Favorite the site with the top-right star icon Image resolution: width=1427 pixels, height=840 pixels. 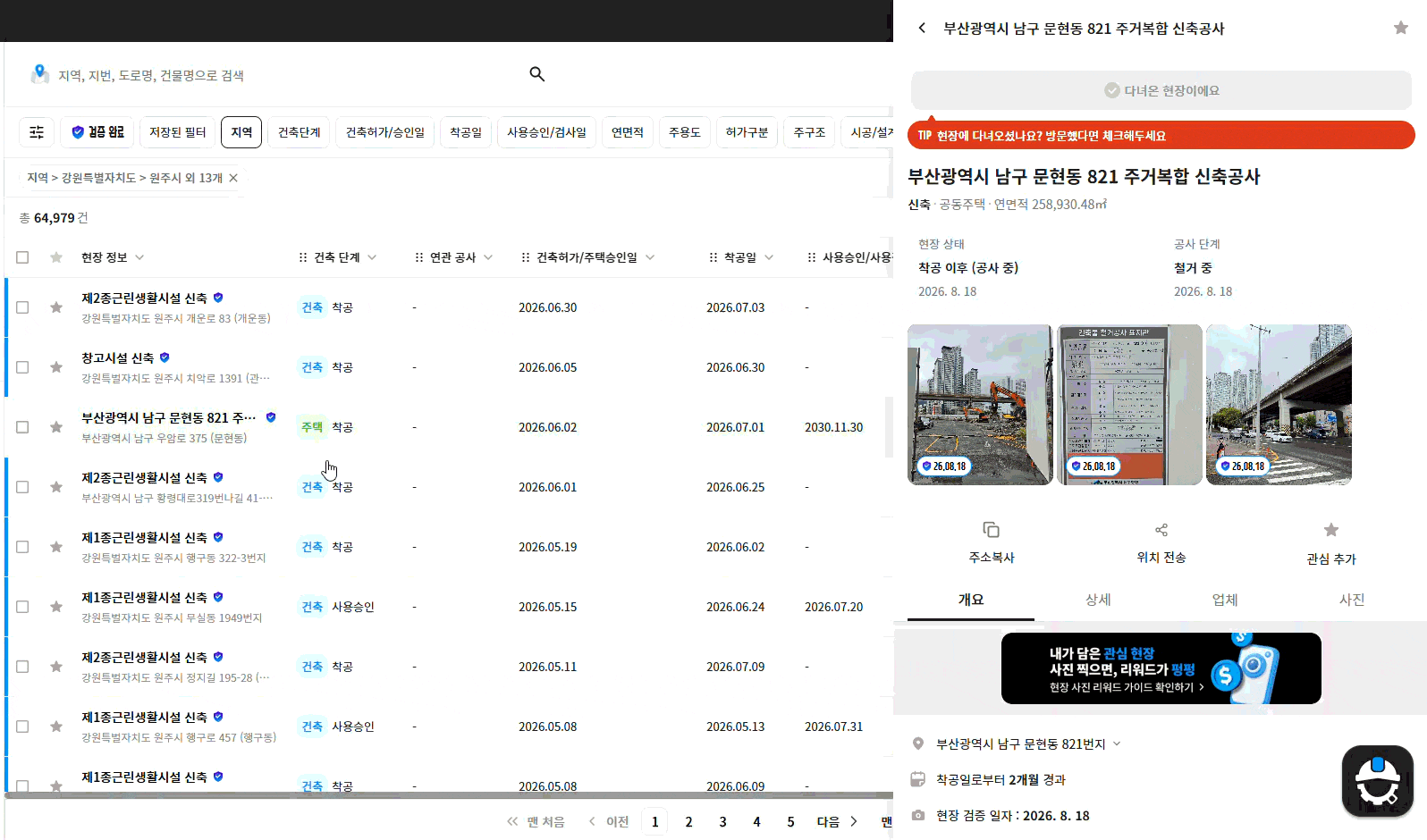[1401, 28]
